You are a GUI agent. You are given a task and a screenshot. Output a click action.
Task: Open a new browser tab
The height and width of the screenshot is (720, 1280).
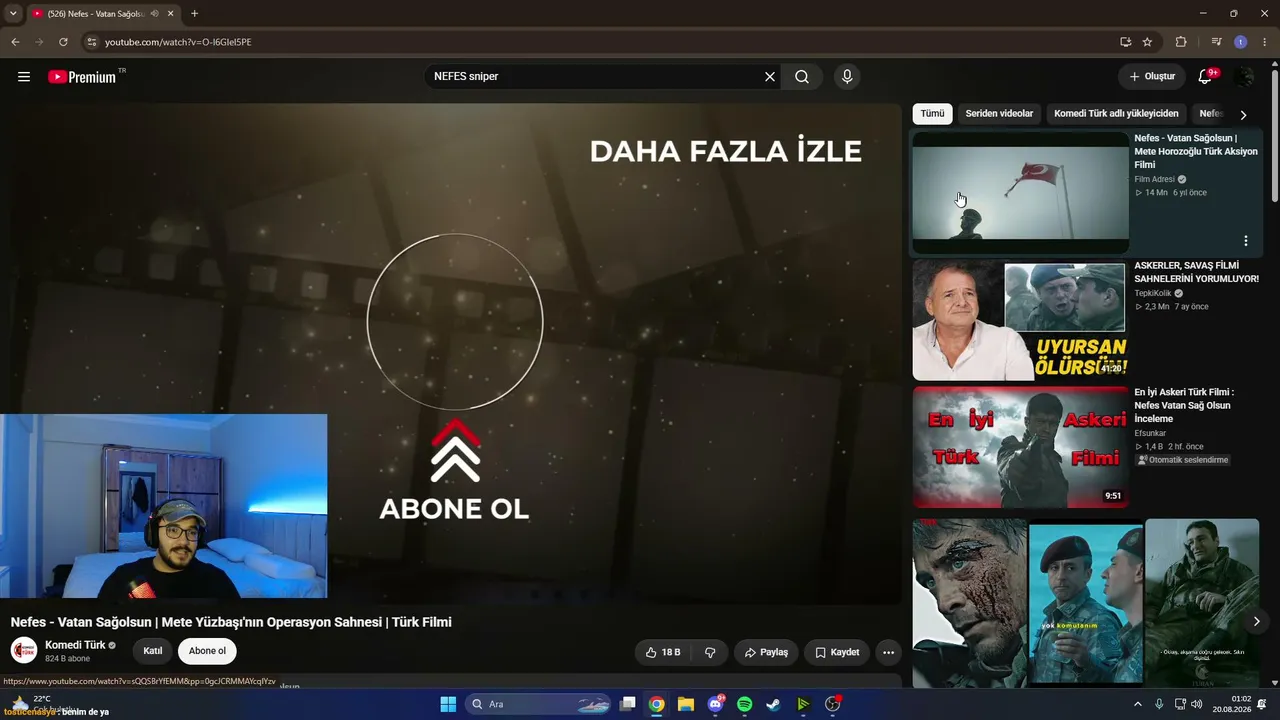194,14
